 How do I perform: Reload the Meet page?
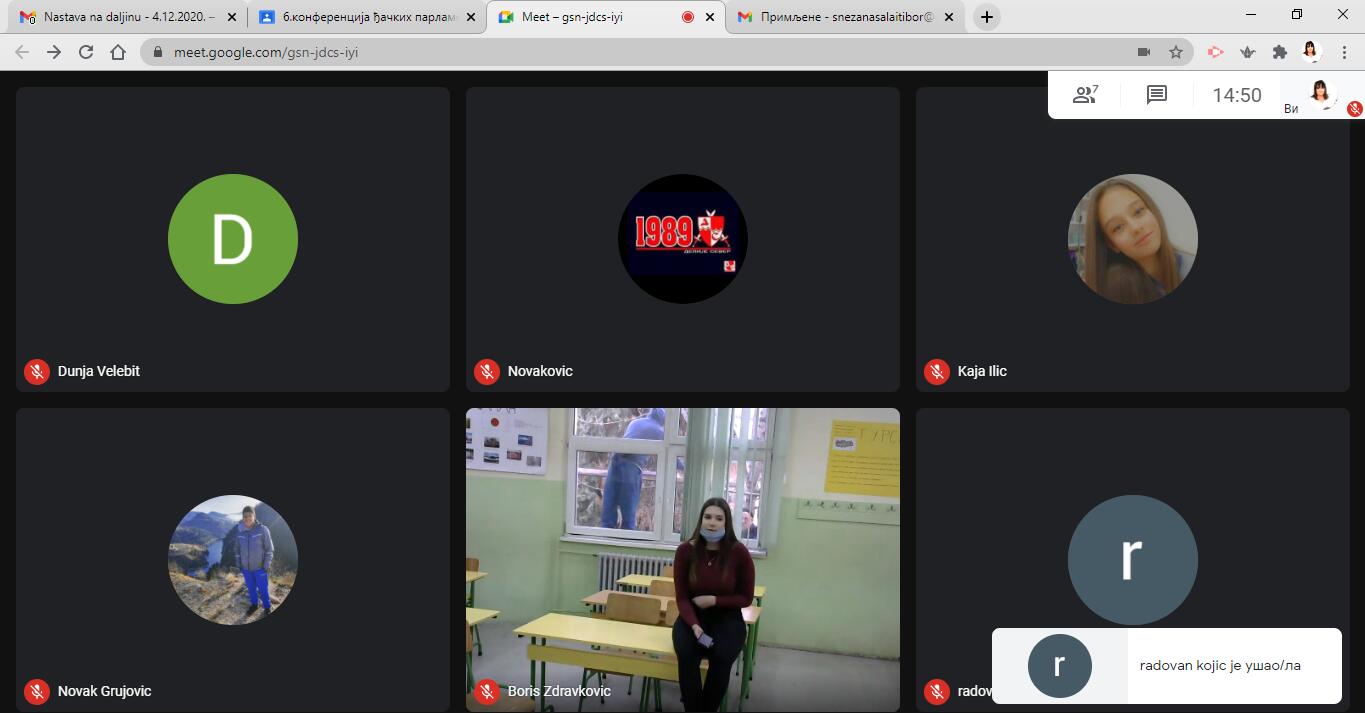(x=86, y=52)
